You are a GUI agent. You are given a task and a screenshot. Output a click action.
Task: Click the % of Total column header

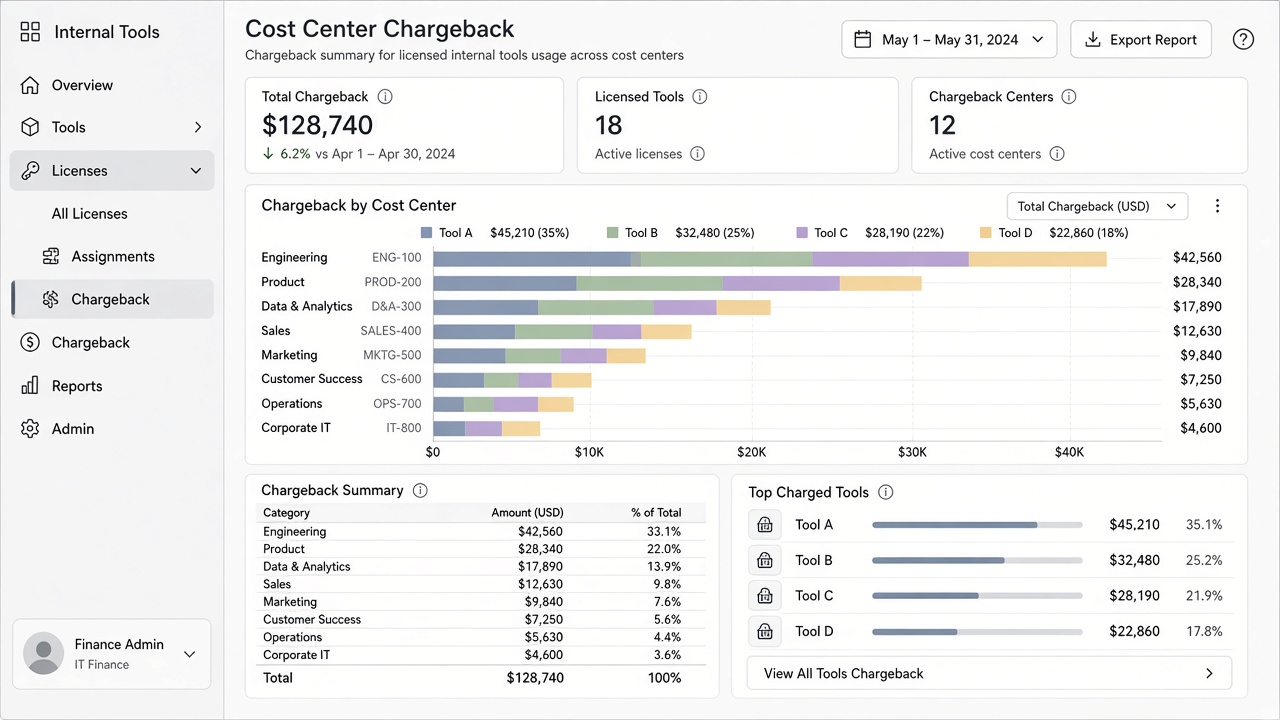[656, 513]
